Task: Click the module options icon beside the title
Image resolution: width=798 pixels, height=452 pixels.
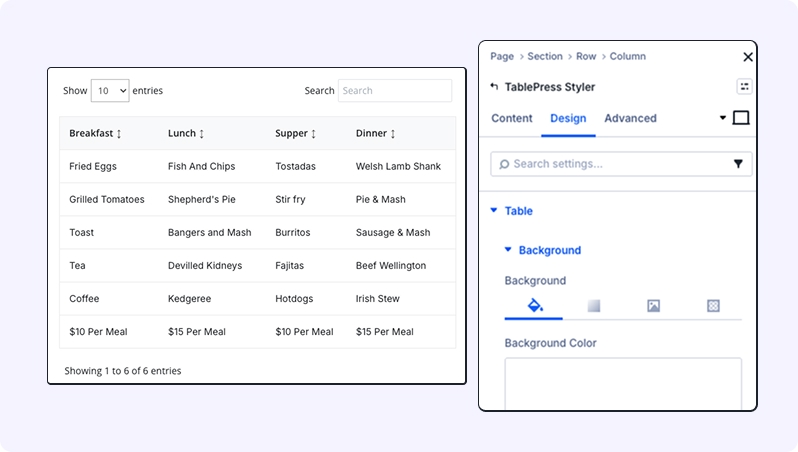Action: 744,87
